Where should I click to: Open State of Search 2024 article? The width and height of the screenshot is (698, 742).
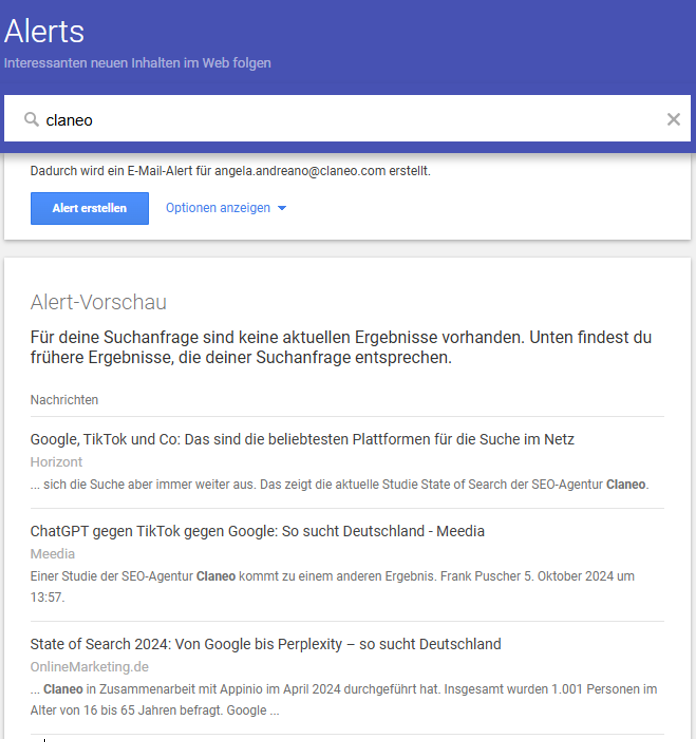coord(265,644)
